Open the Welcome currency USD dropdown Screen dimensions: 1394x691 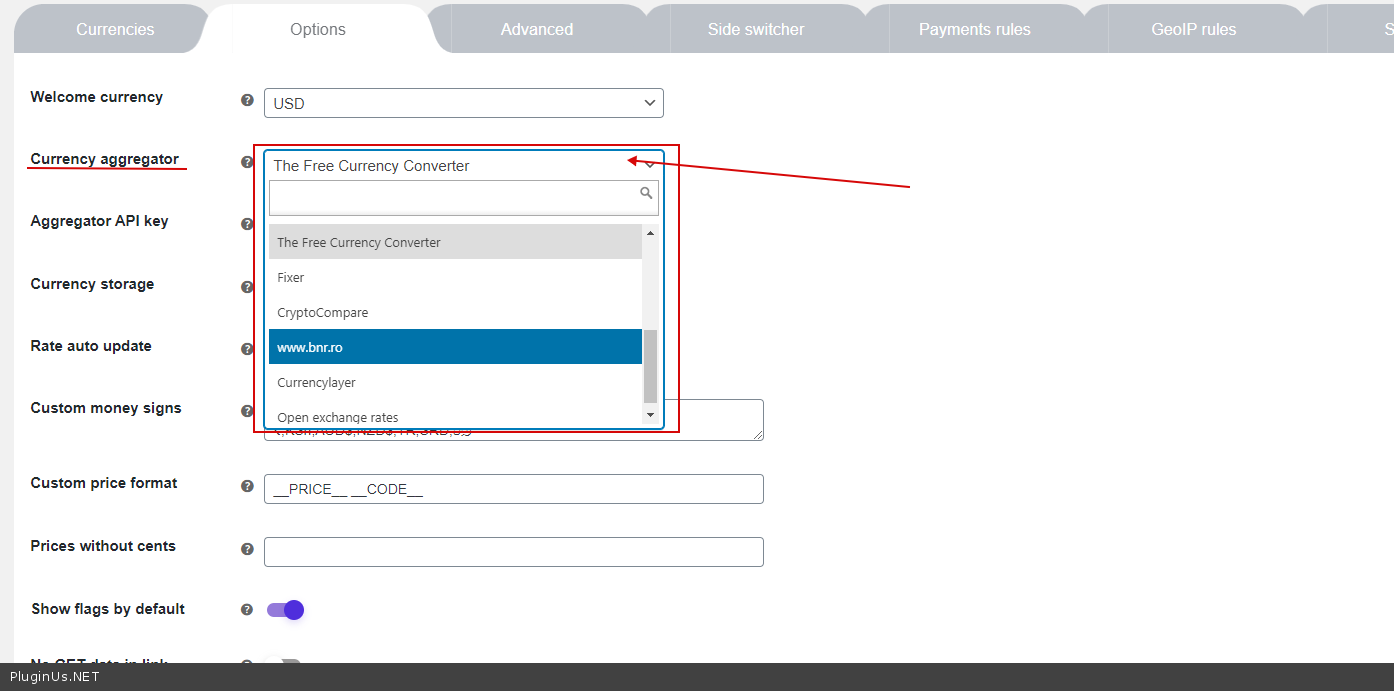(463, 103)
